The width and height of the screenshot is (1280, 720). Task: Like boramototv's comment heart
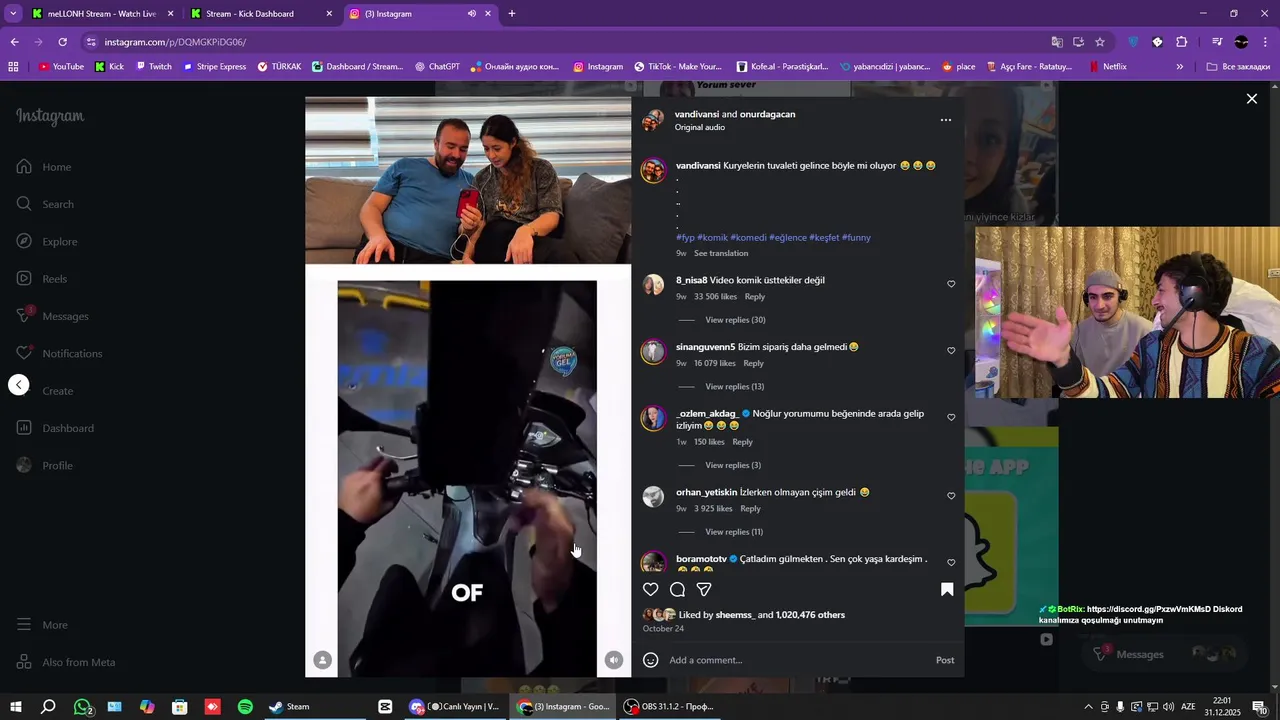coord(951,563)
